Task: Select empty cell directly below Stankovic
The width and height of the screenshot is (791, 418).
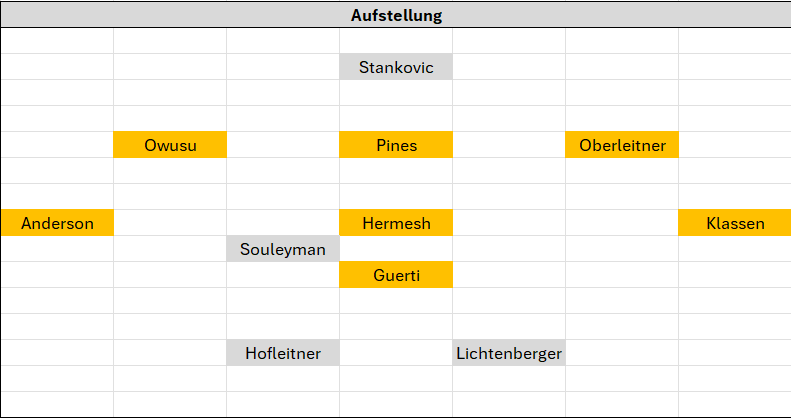Action: [396, 93]
